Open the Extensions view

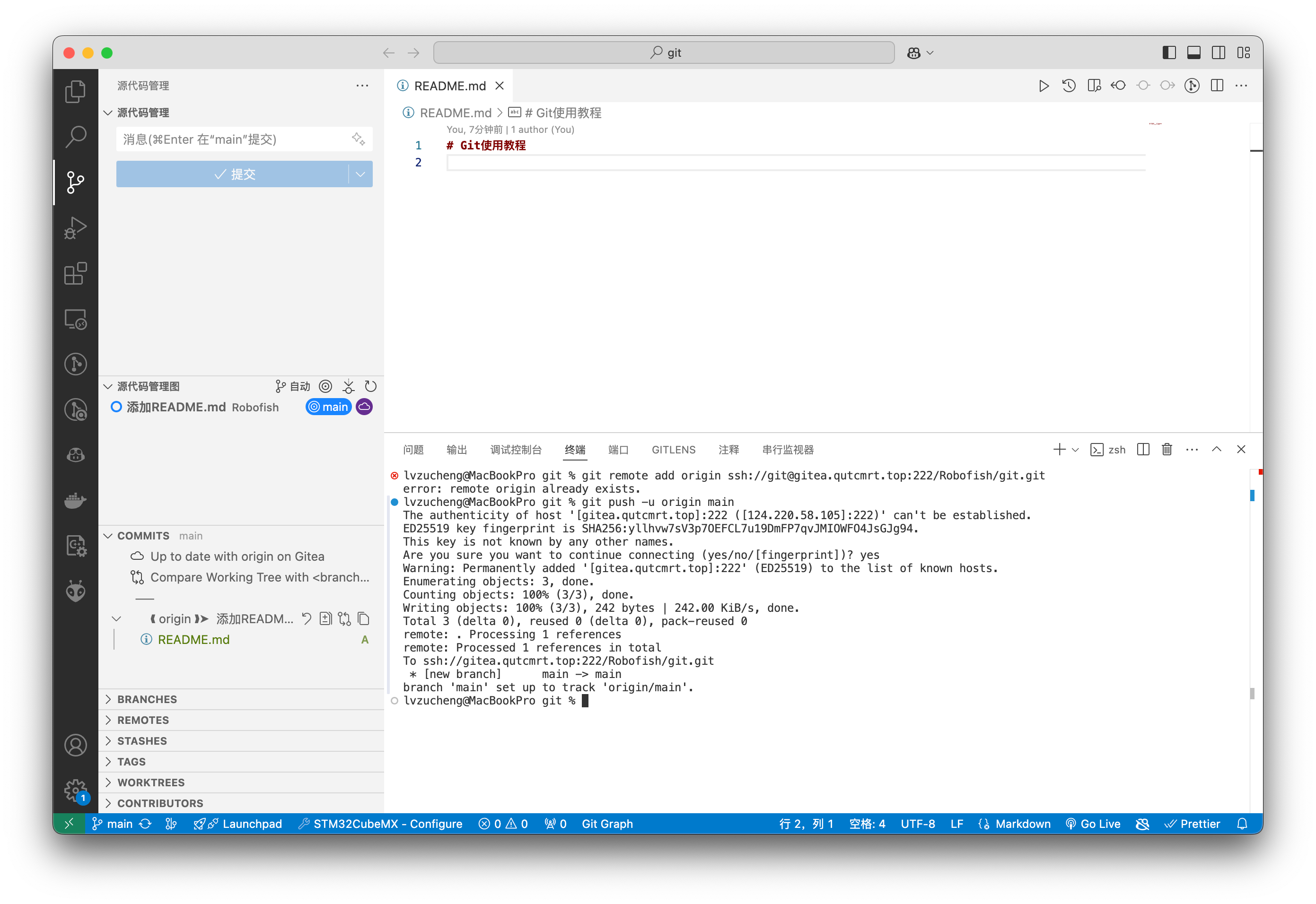click(x=75, y=274)
